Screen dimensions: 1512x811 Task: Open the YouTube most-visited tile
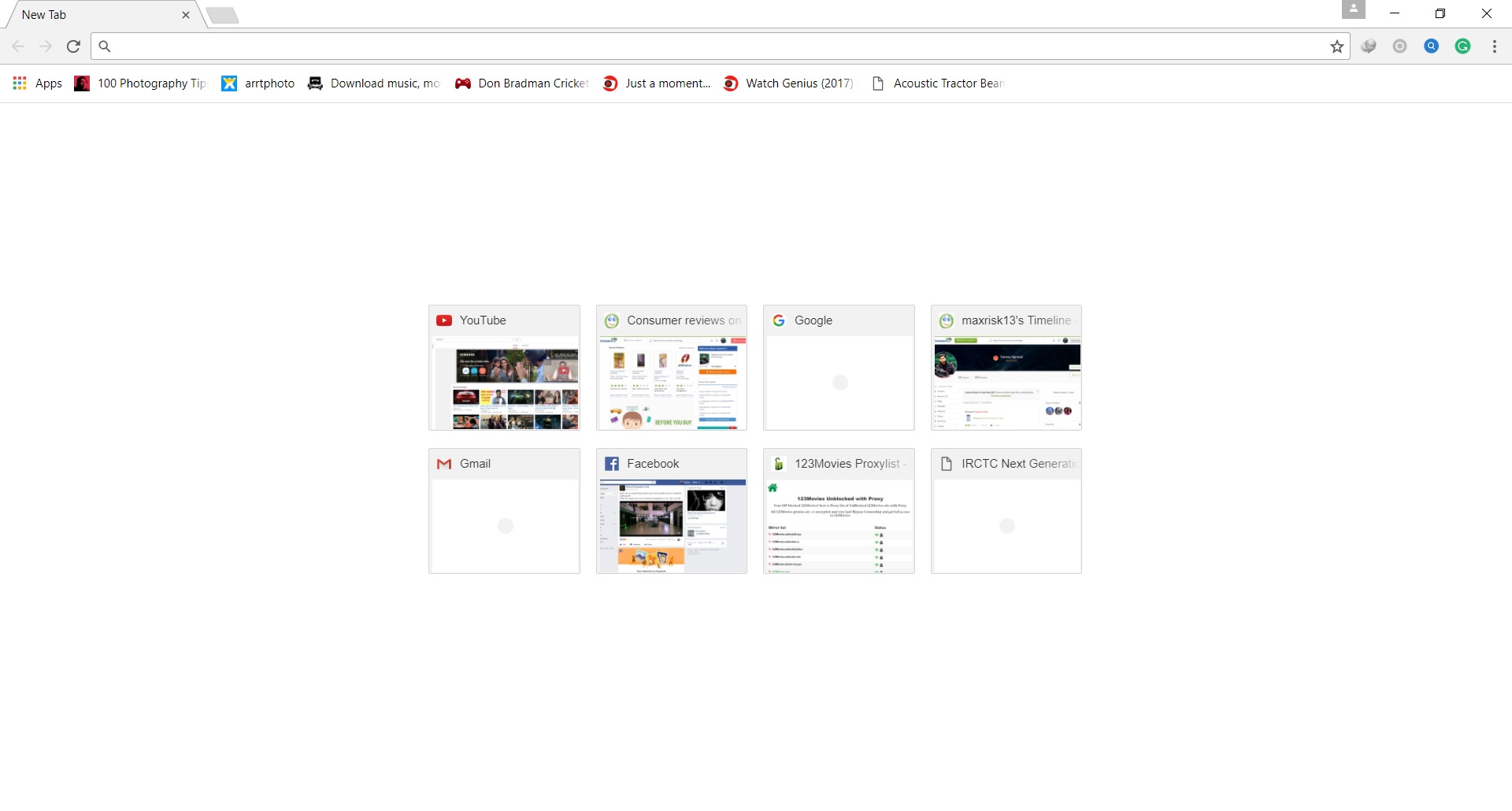click(504, 368)
